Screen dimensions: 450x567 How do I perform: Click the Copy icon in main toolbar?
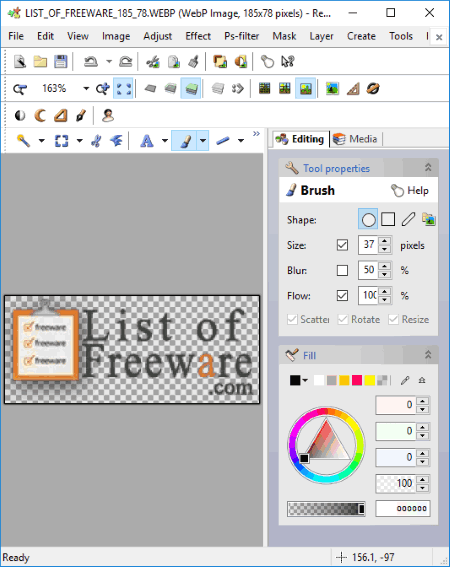tap(174, 61)
